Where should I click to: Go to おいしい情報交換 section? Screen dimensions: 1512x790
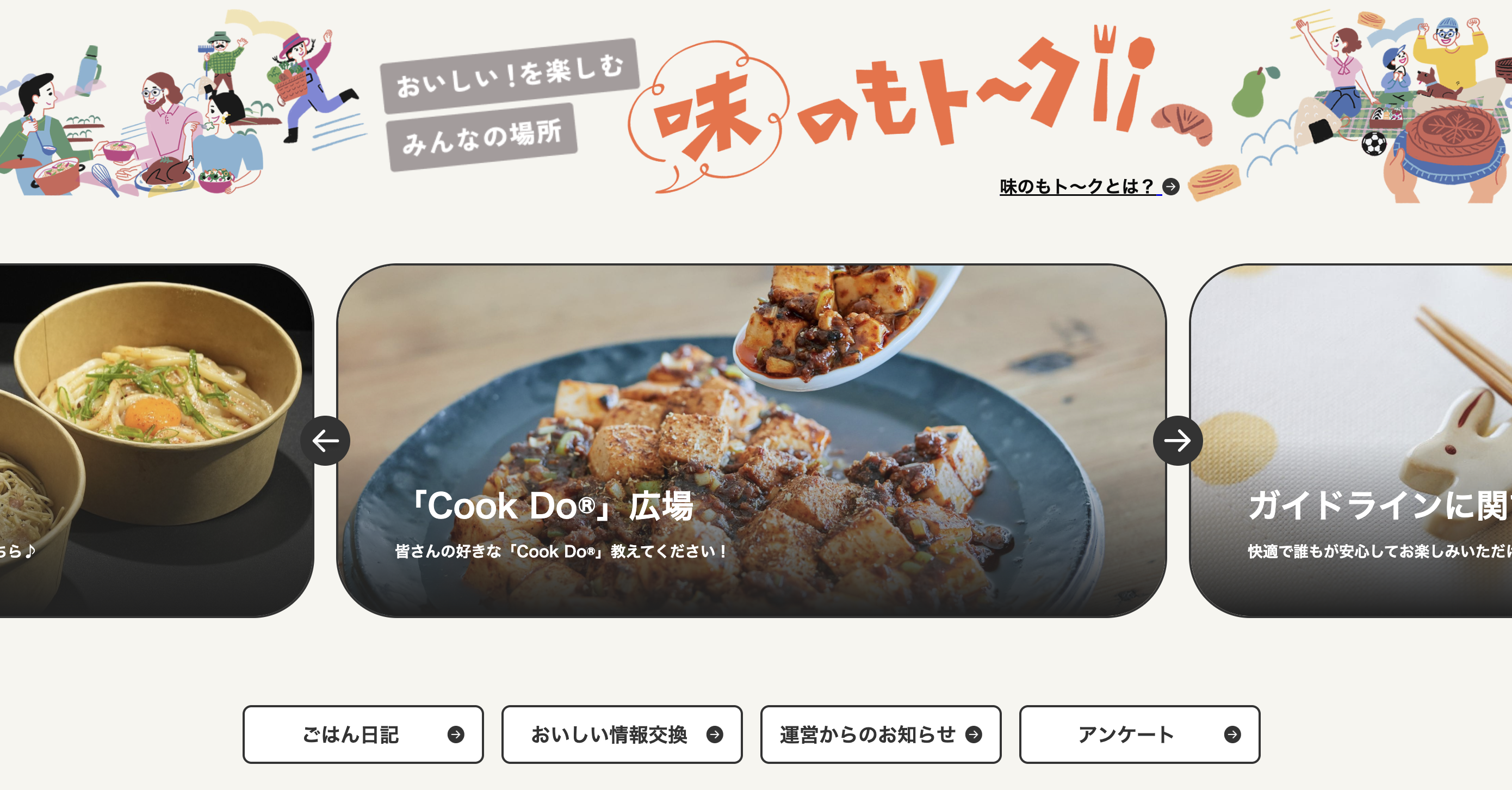pos(622,734)
